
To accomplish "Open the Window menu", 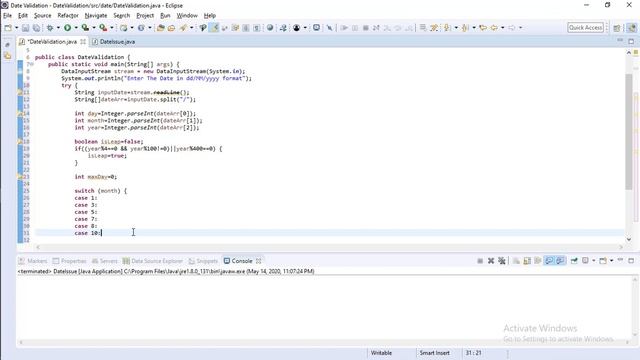I will point(187,16).
